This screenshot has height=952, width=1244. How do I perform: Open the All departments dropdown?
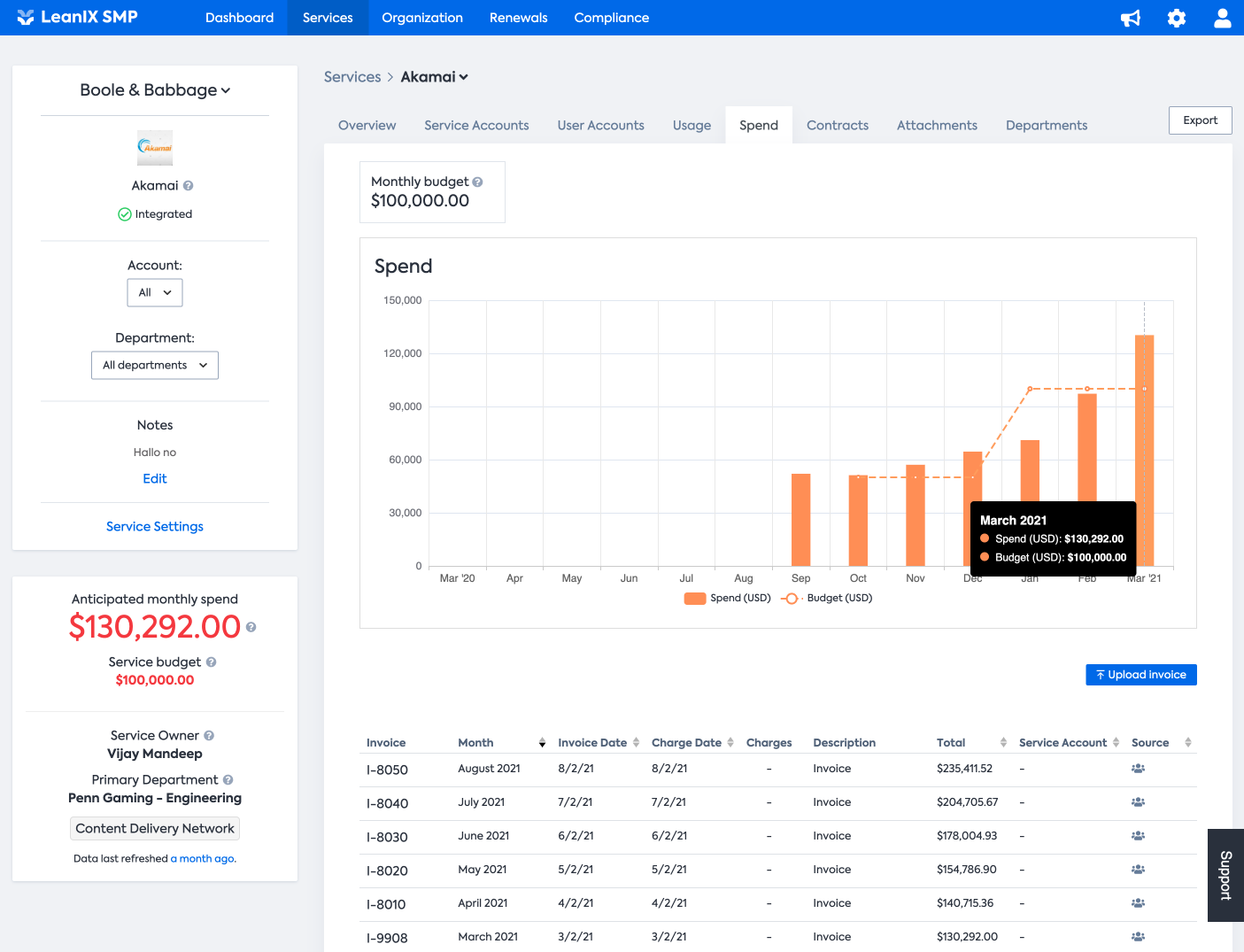[x=155, y=366]
